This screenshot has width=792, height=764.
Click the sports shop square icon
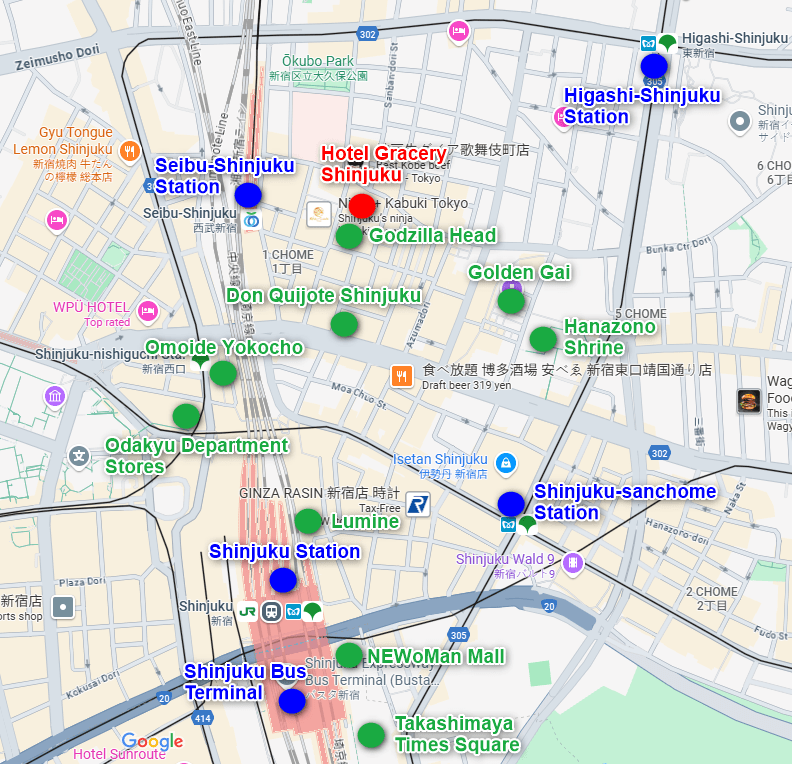coord(63,607)
